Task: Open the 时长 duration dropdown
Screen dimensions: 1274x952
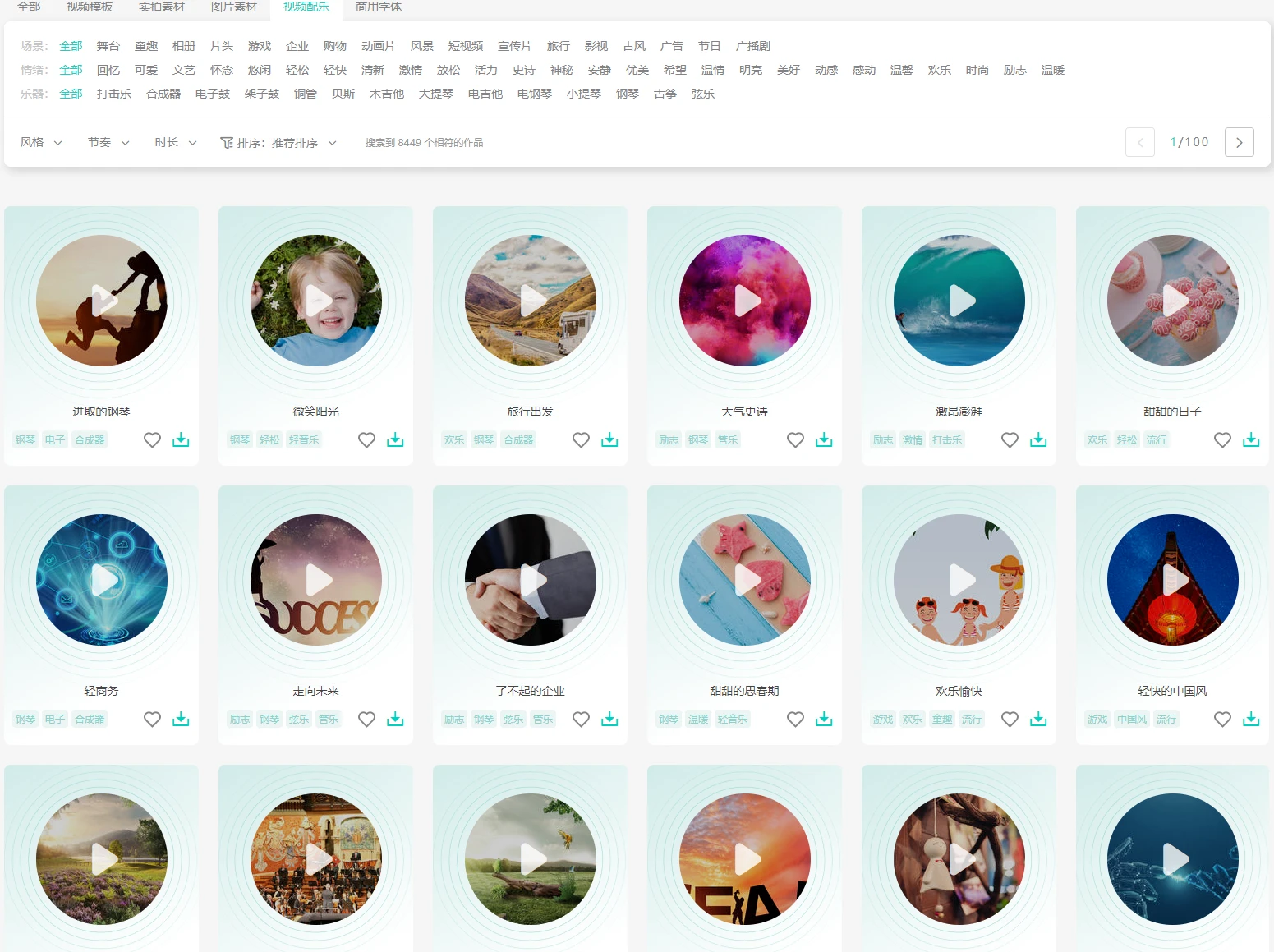Action: tap(176, 142)
